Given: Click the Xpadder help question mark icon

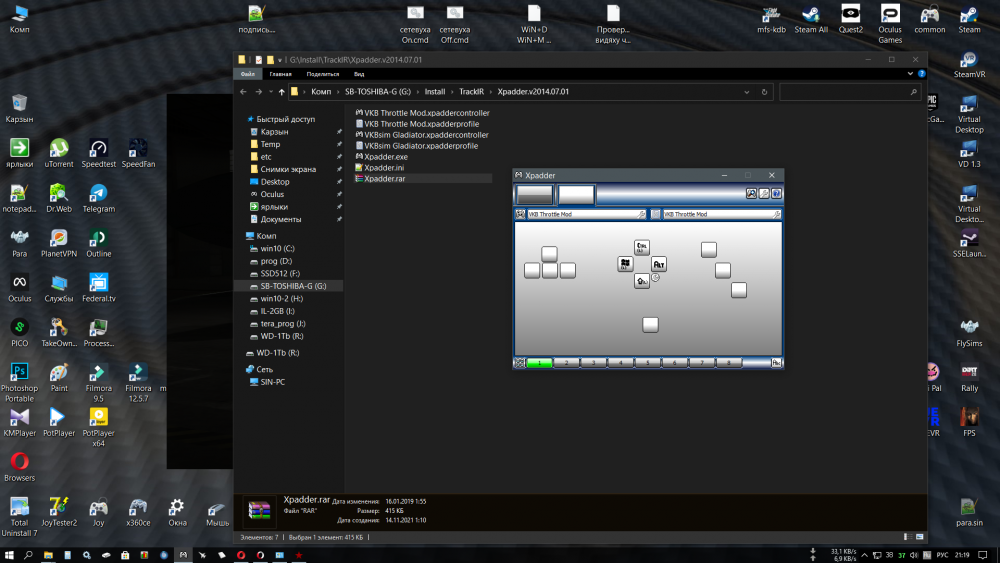Looking at the screenshot, I should 776,194.
